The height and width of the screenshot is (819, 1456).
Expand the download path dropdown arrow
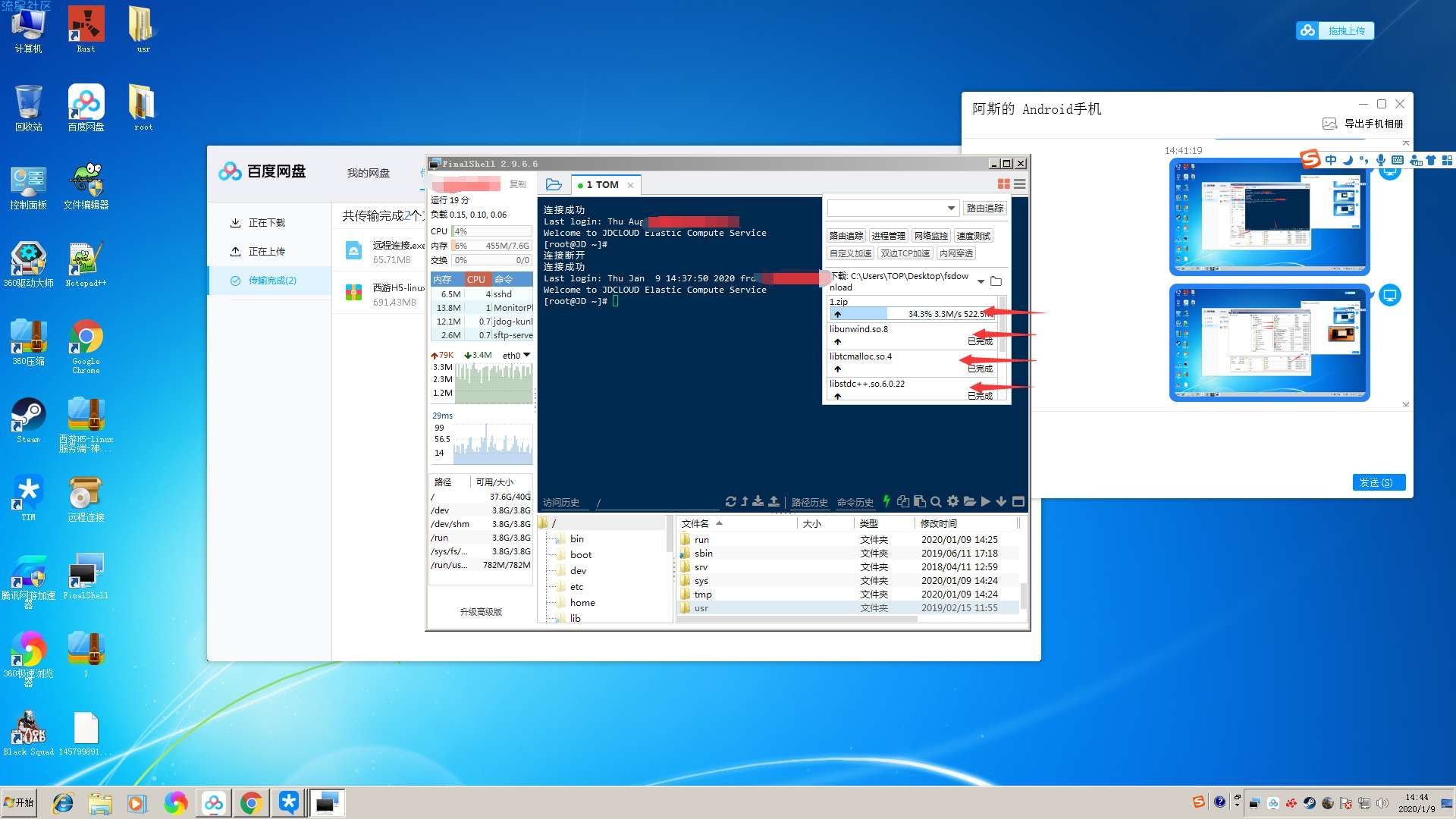pyautogui.click(x=981, y=281)
